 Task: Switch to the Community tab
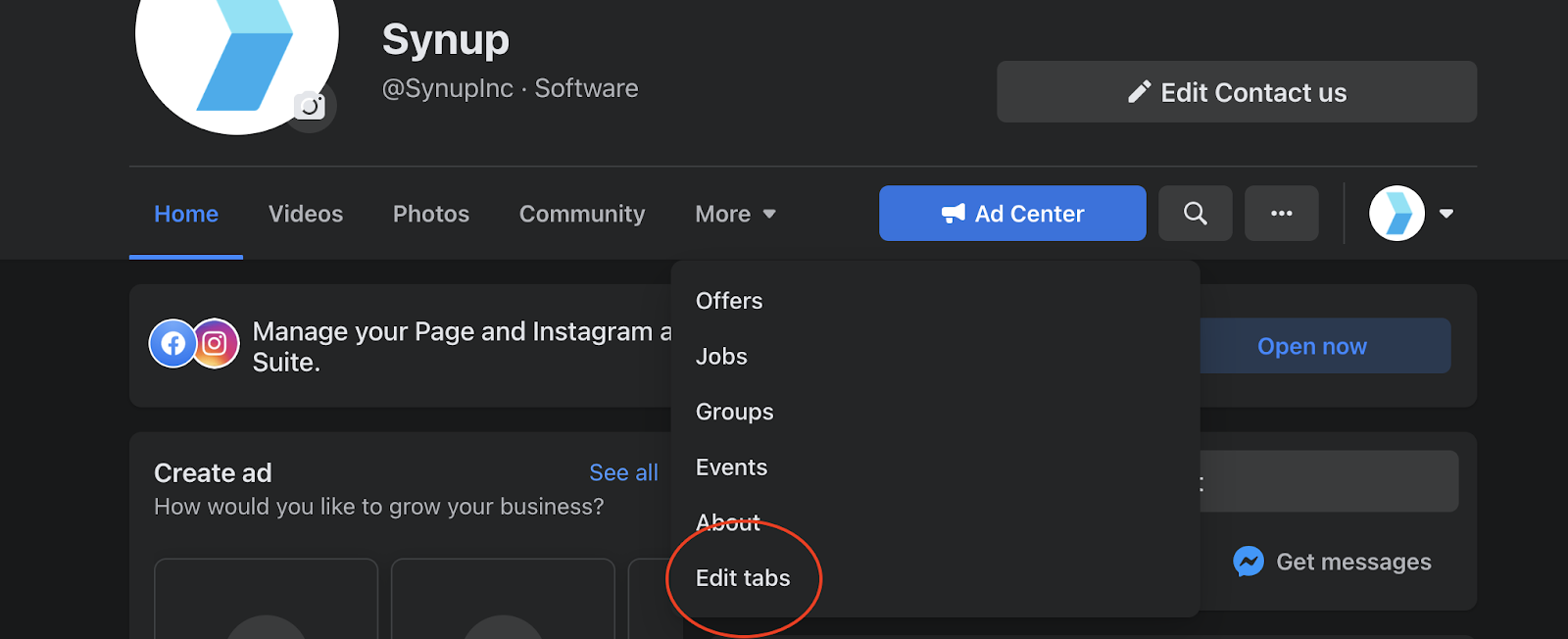point(582,214)
